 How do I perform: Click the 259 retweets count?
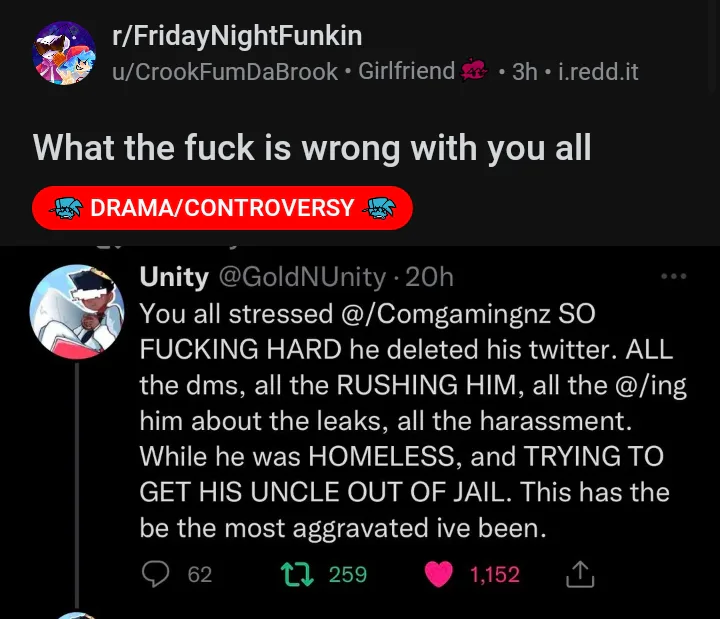(348, 574)
